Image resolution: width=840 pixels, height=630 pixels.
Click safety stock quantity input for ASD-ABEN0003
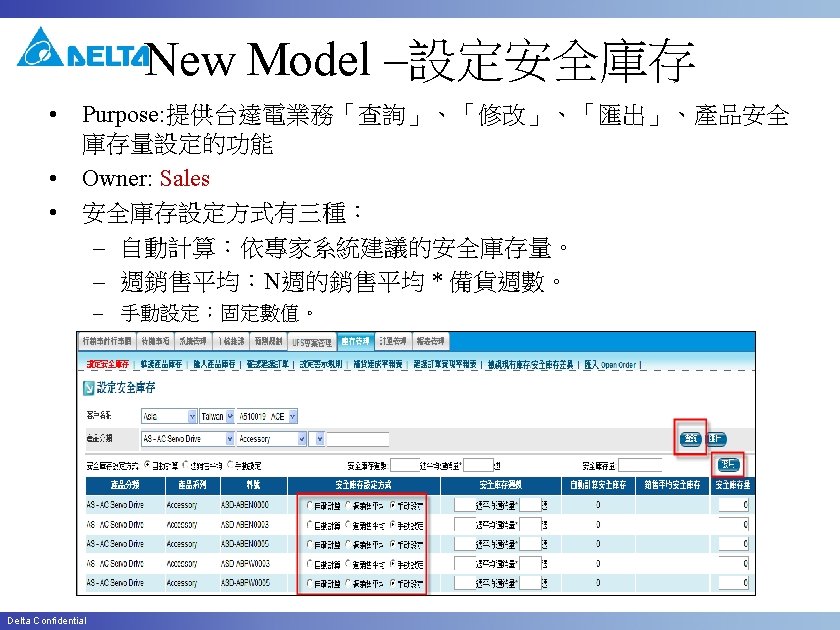click(x=733, y=524)
